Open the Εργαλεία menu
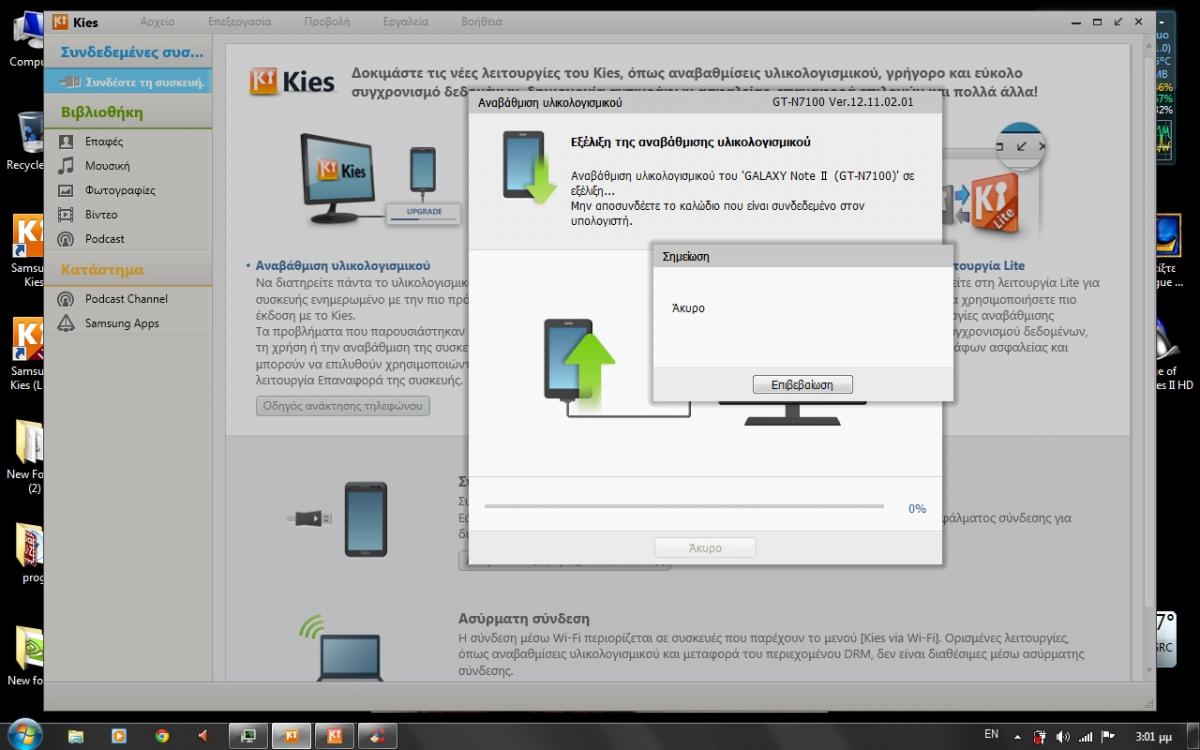 405,21
